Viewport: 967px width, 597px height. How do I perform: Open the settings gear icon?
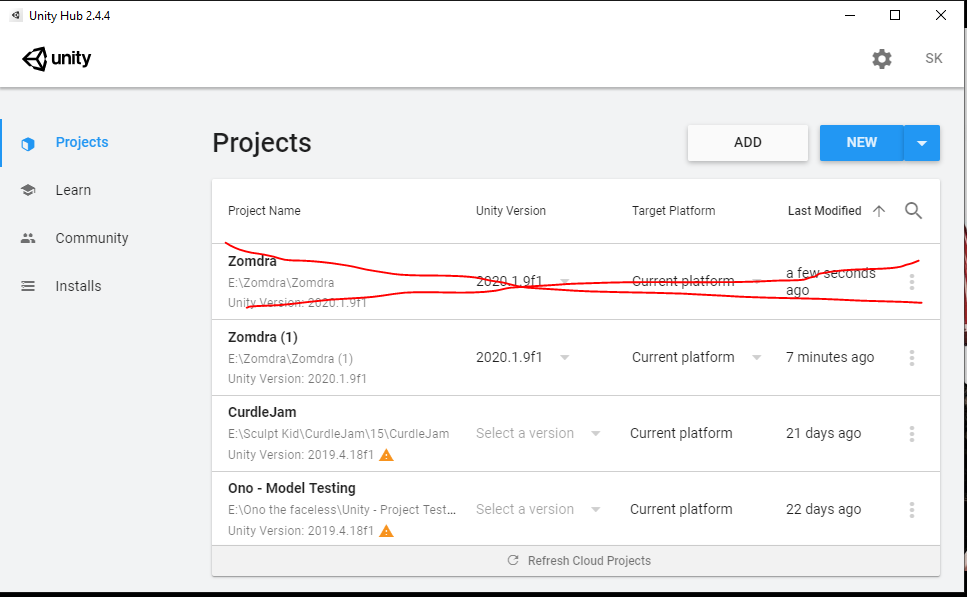coord(881,59)
